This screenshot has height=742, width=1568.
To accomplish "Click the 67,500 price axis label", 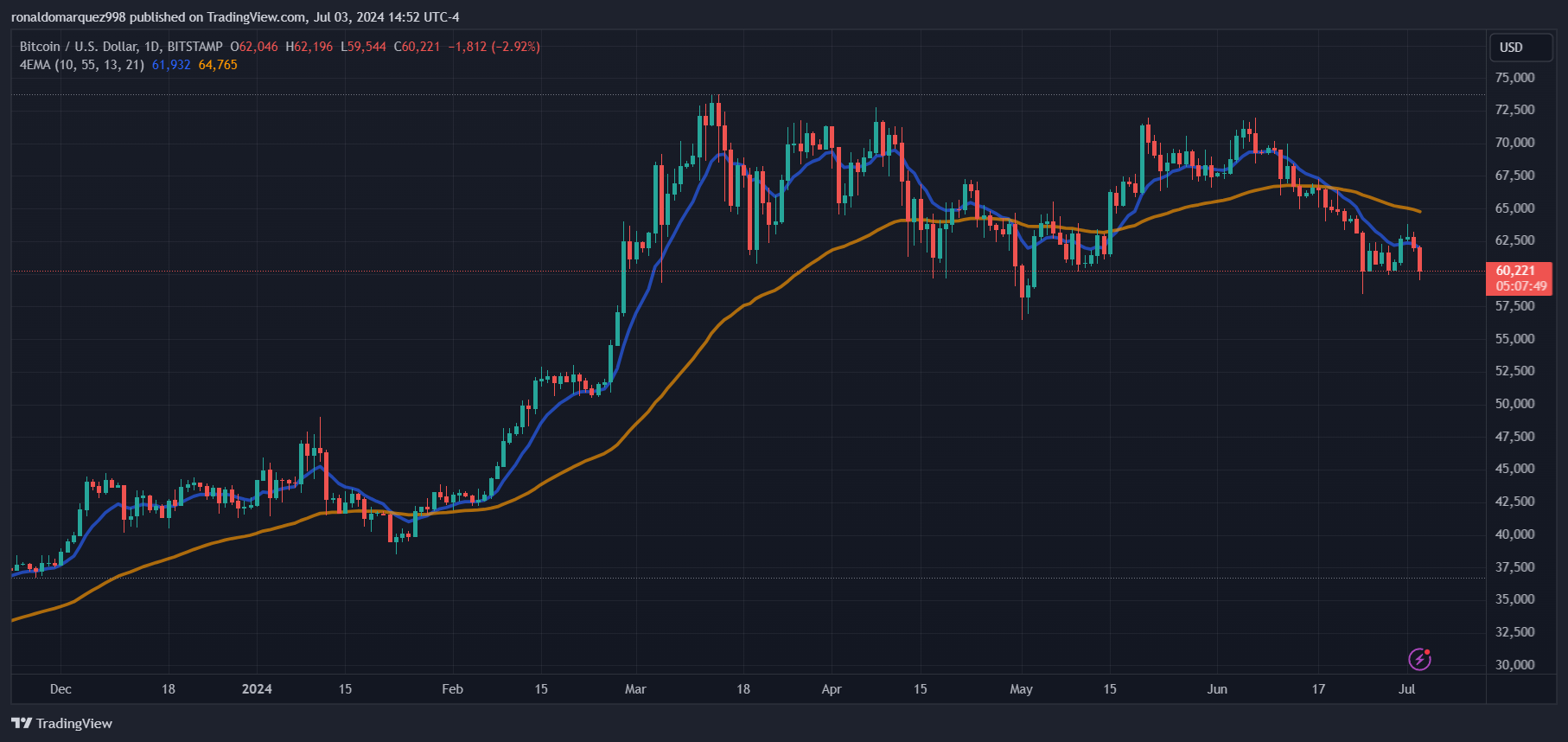I will coord(1514,176).
